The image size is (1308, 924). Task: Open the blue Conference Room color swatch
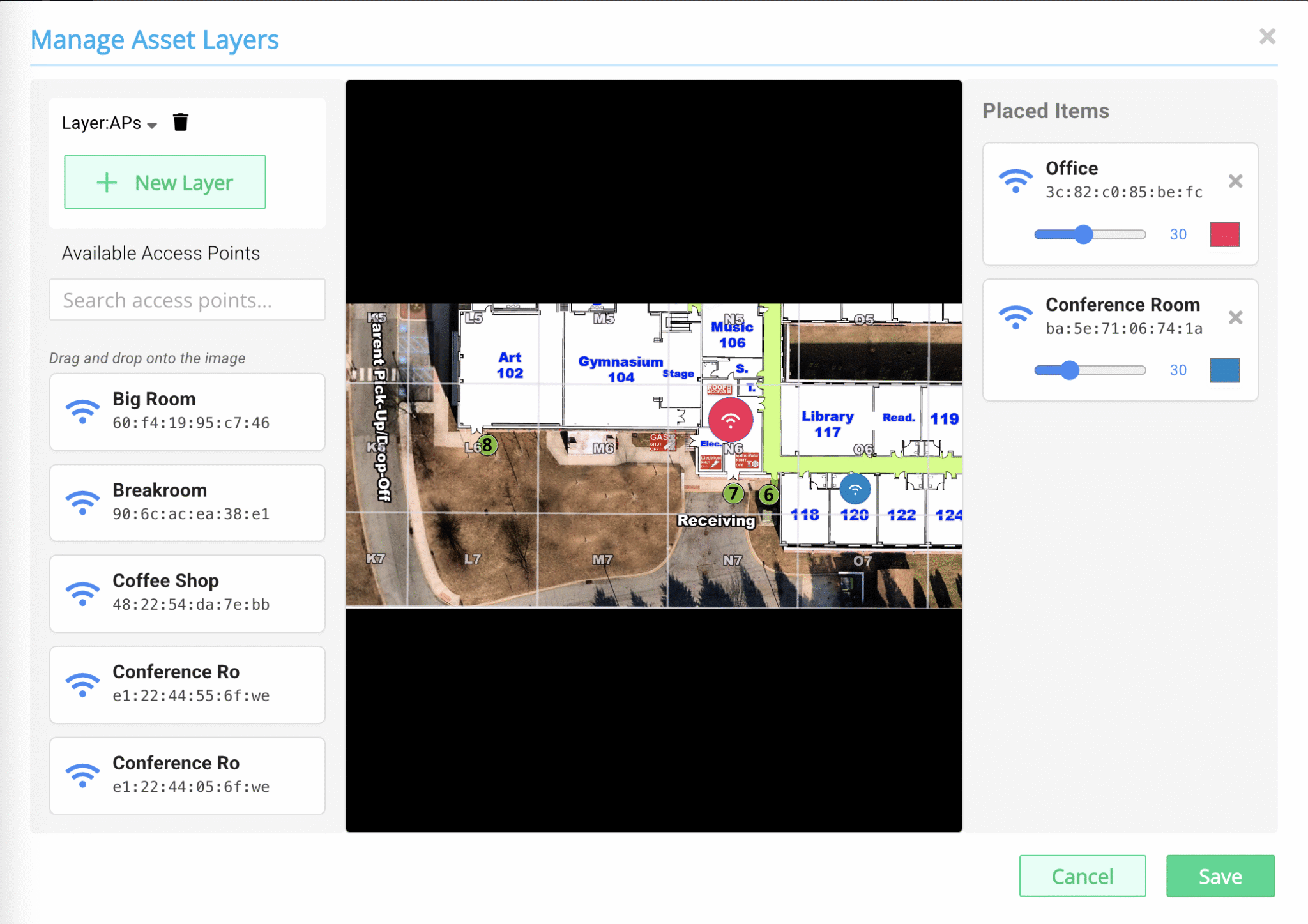pyautogui.click(x=1224, y=370)
